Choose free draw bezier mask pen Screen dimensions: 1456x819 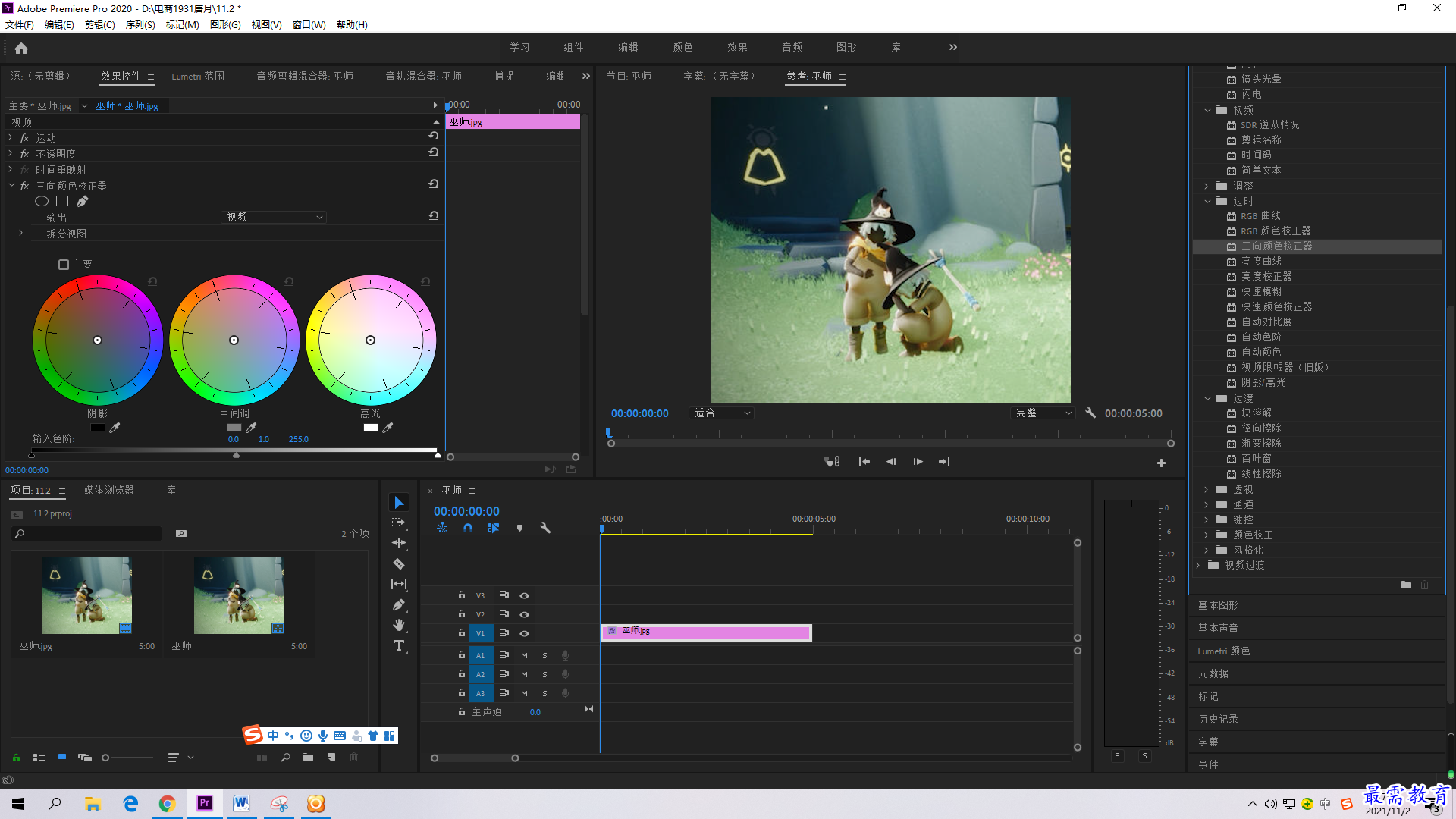83,201
